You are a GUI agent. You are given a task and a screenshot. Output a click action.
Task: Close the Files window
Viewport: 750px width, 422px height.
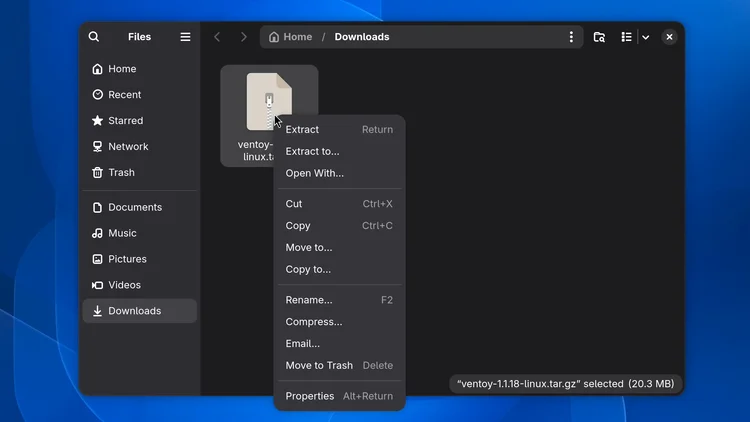[669, 37]
